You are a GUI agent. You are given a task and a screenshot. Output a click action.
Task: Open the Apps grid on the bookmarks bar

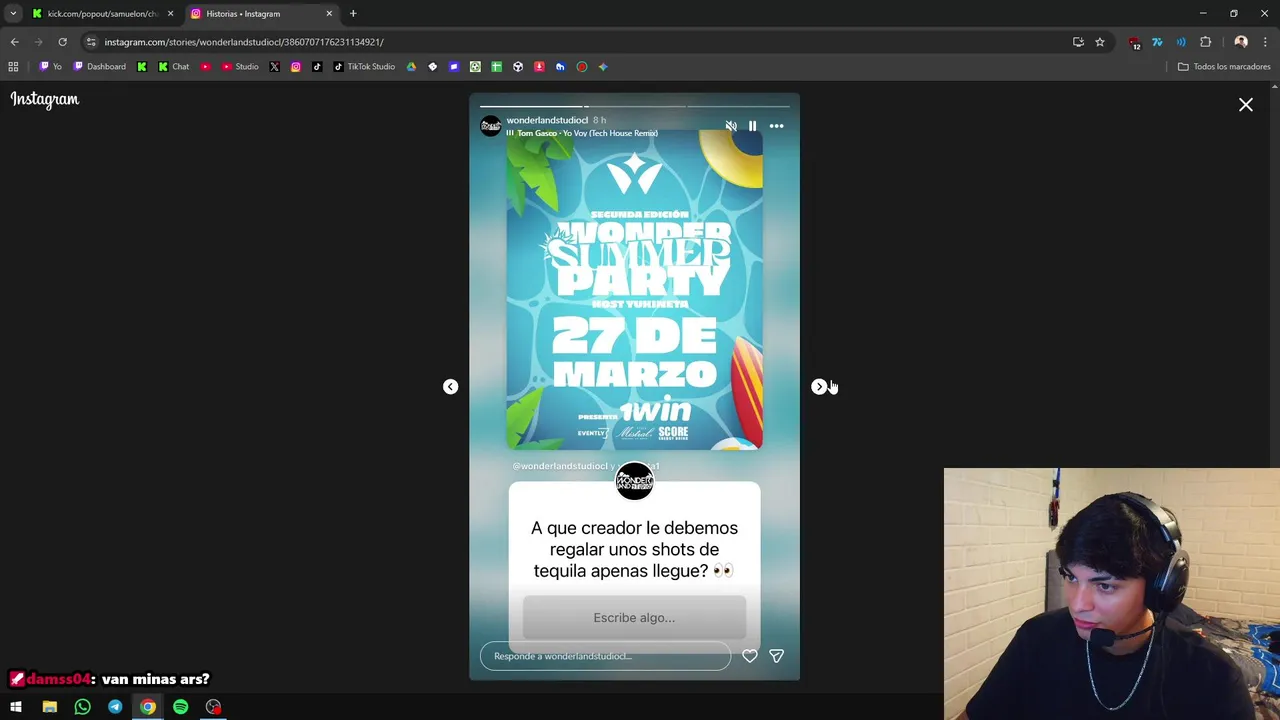(x=13, y=67)
